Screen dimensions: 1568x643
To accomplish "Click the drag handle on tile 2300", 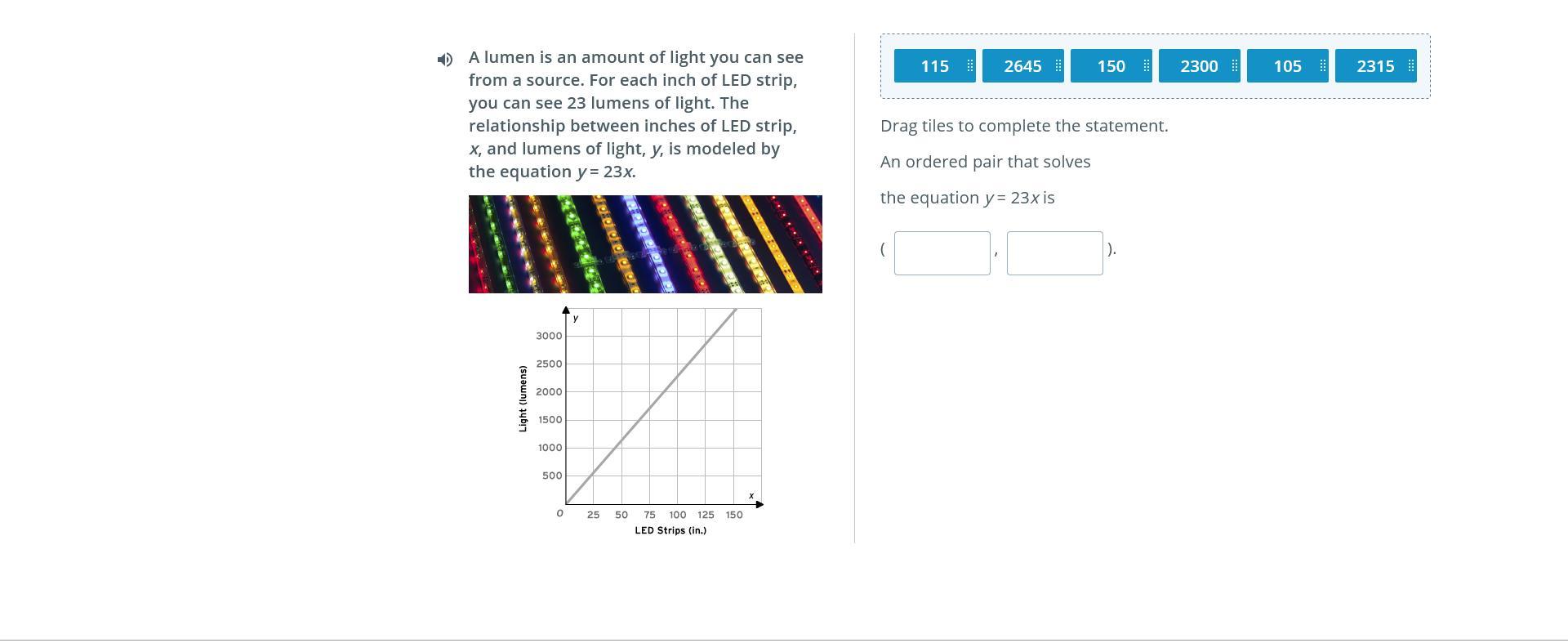I will (1235, 66).
